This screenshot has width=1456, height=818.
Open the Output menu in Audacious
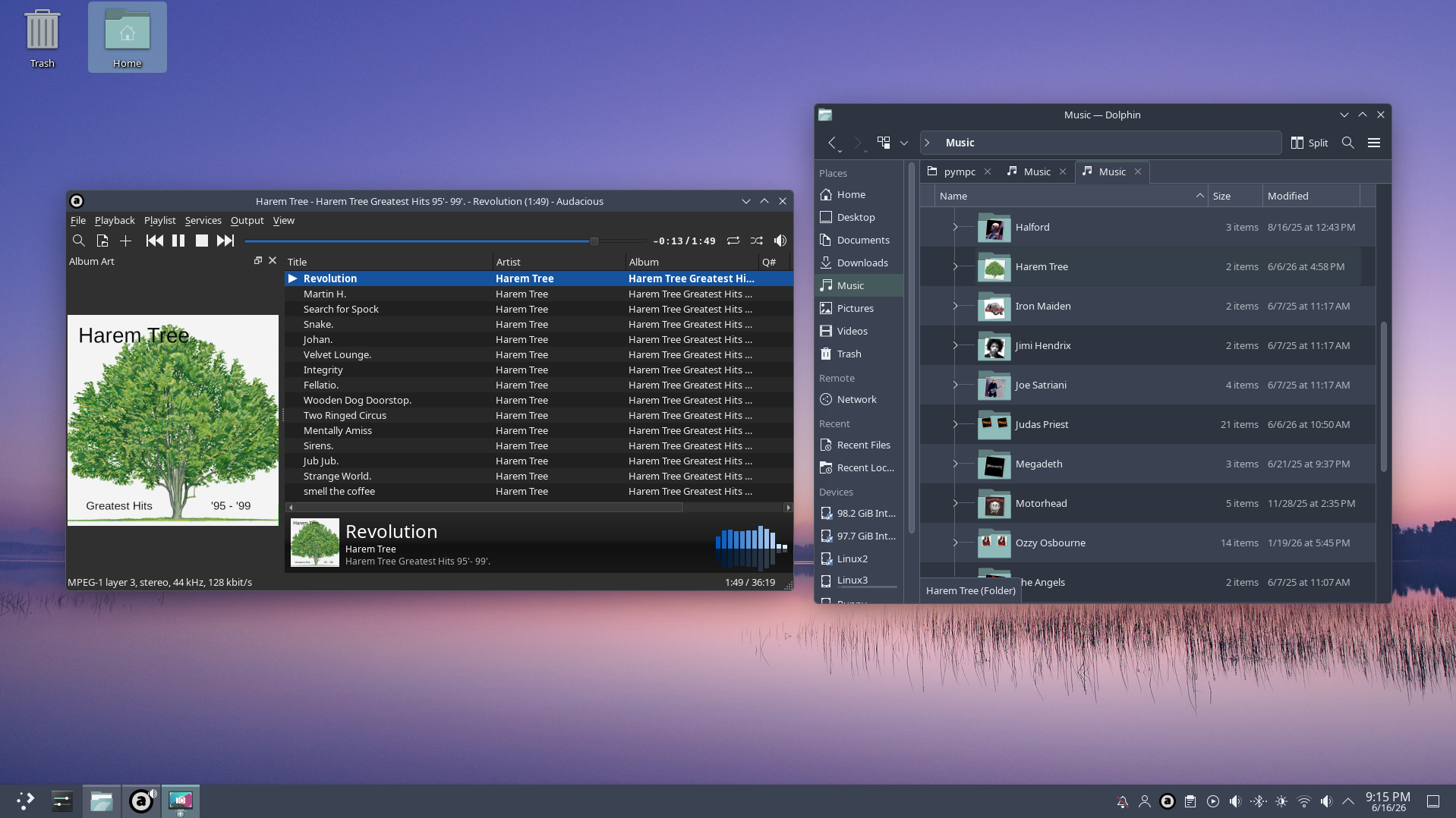247,220
